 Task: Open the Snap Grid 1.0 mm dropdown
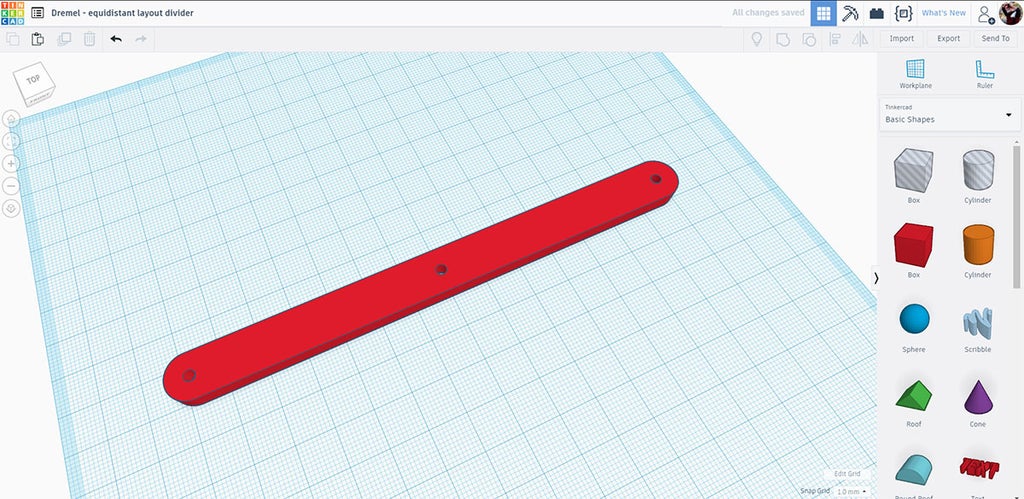tap(852, 491)
